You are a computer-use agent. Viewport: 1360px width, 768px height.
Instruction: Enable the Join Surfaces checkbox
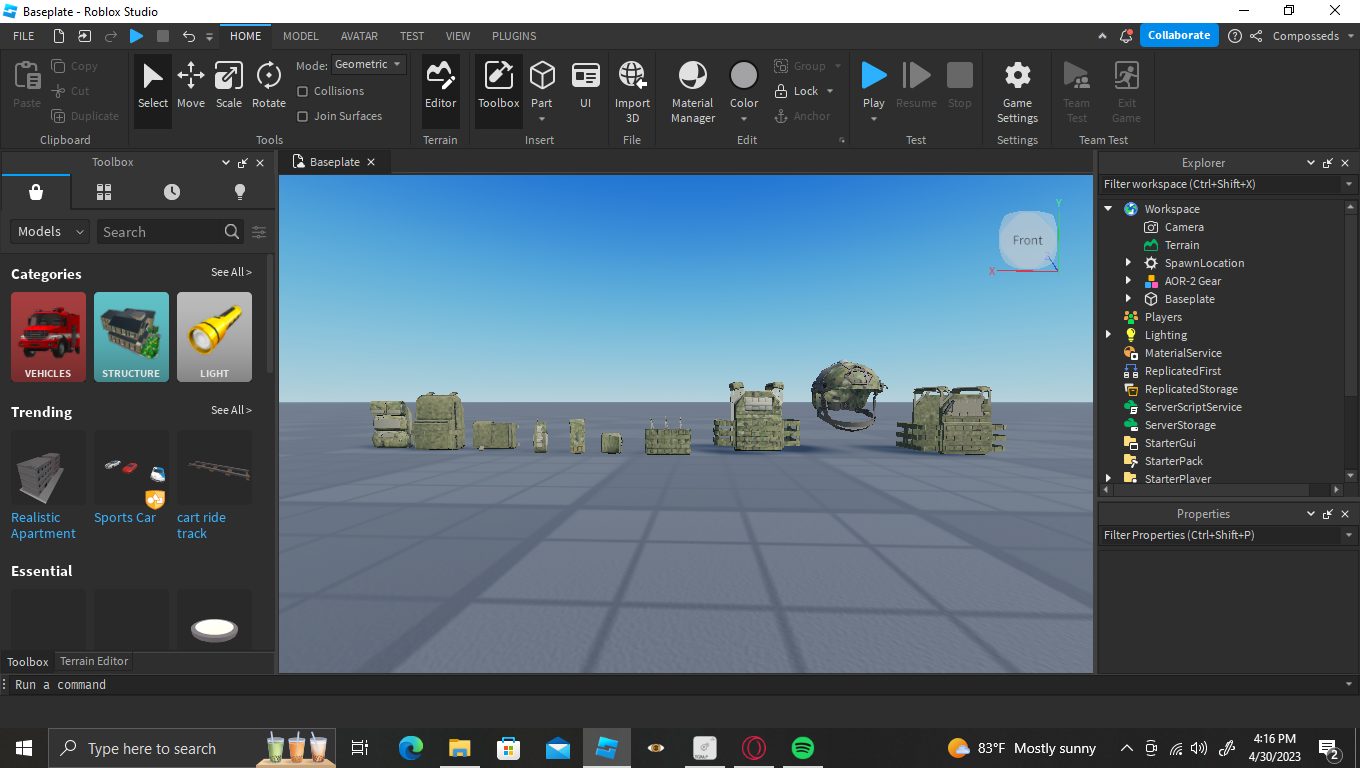303,116
